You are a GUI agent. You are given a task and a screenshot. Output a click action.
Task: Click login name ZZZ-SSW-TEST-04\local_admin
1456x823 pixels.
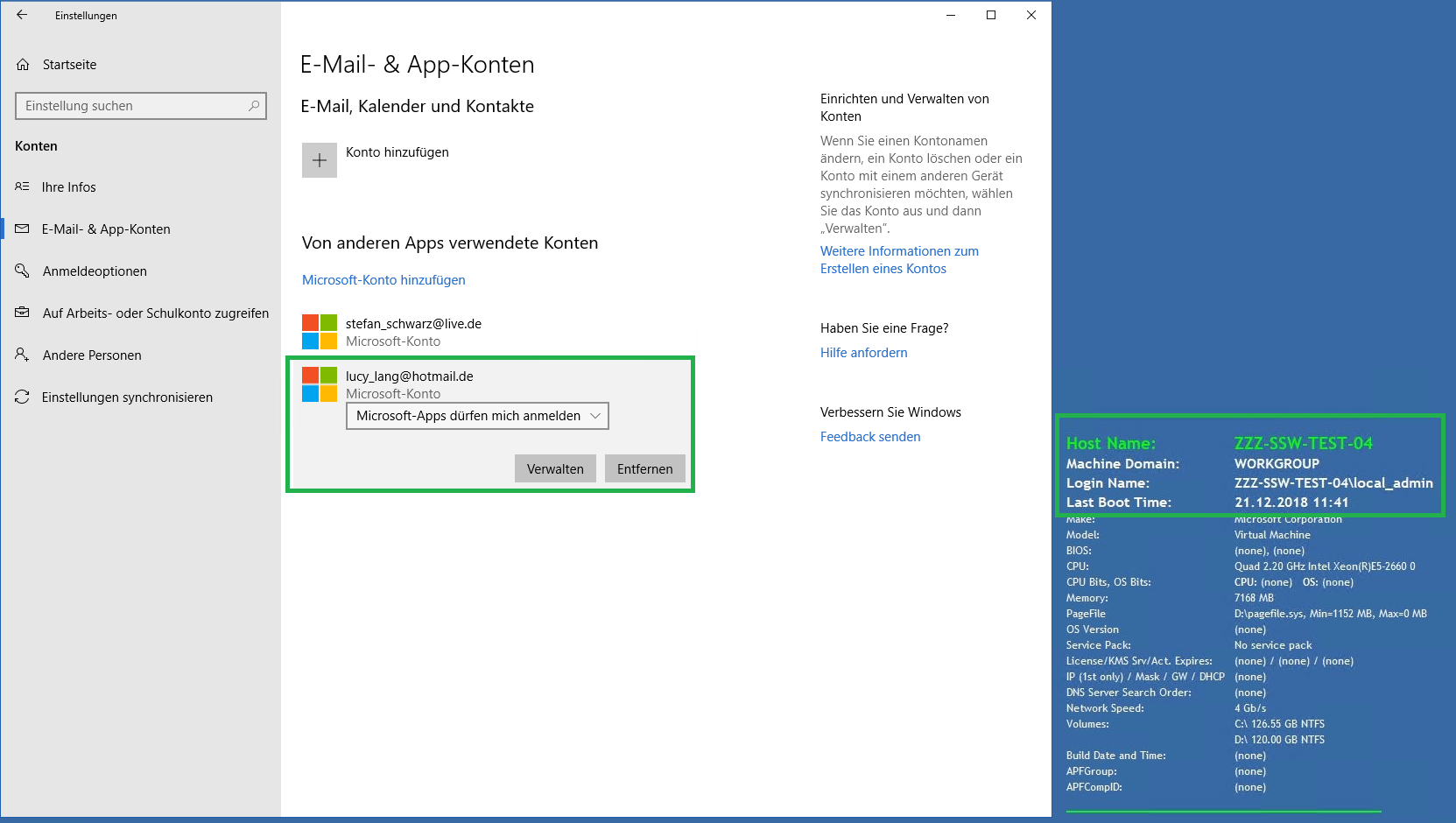[x=1333, y=483]
